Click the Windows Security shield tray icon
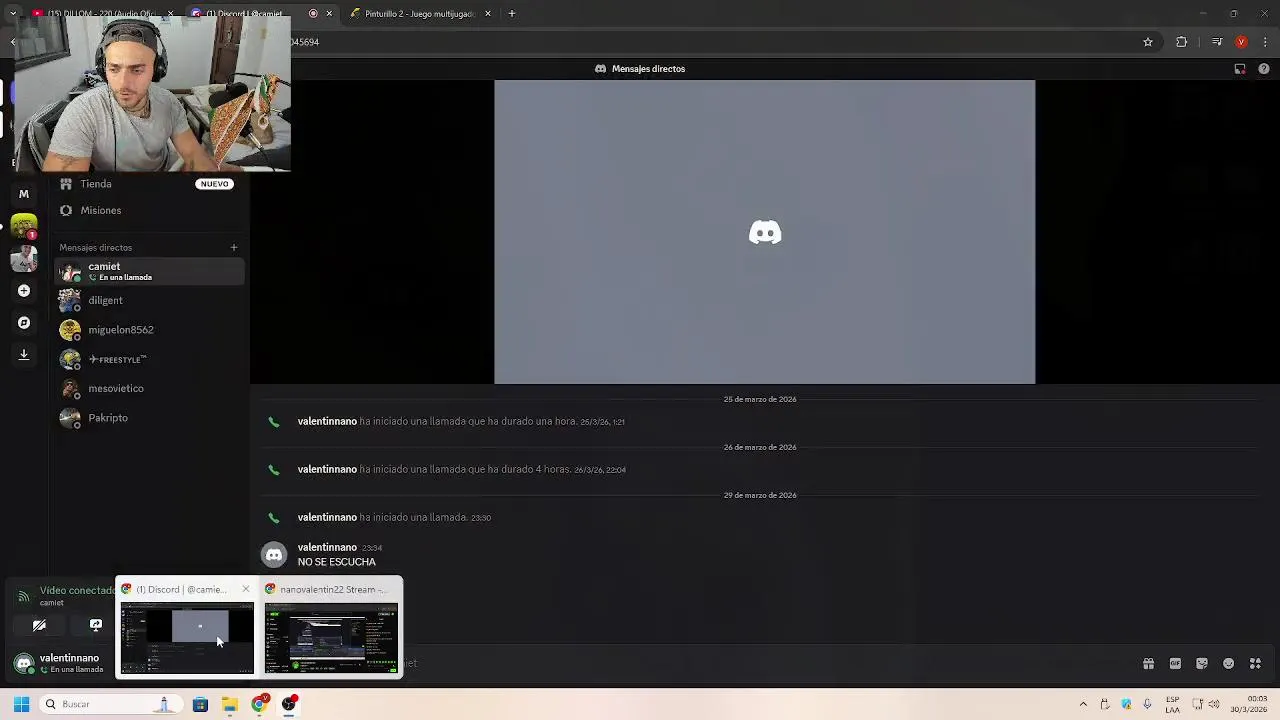This screenshot has width=1280, height=720. [1126, 704]
